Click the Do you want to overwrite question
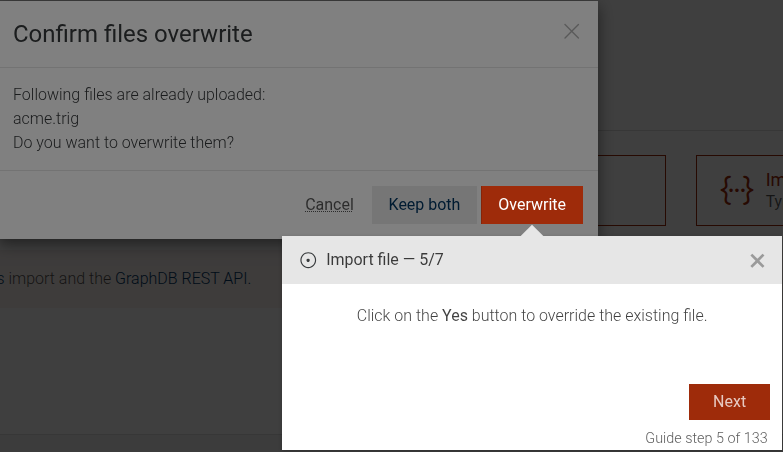Screen dimensions: 783x452 tap(123, 143)
